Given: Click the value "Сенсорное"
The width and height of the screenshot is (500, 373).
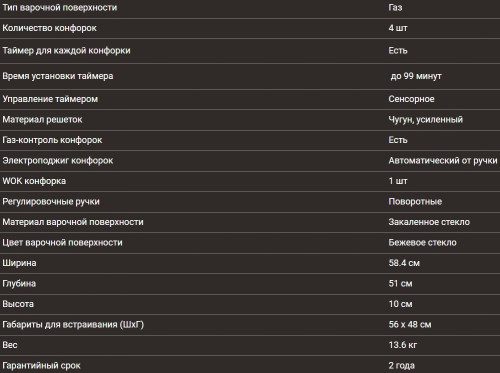Looking at the screenshot, I should 411,99.
